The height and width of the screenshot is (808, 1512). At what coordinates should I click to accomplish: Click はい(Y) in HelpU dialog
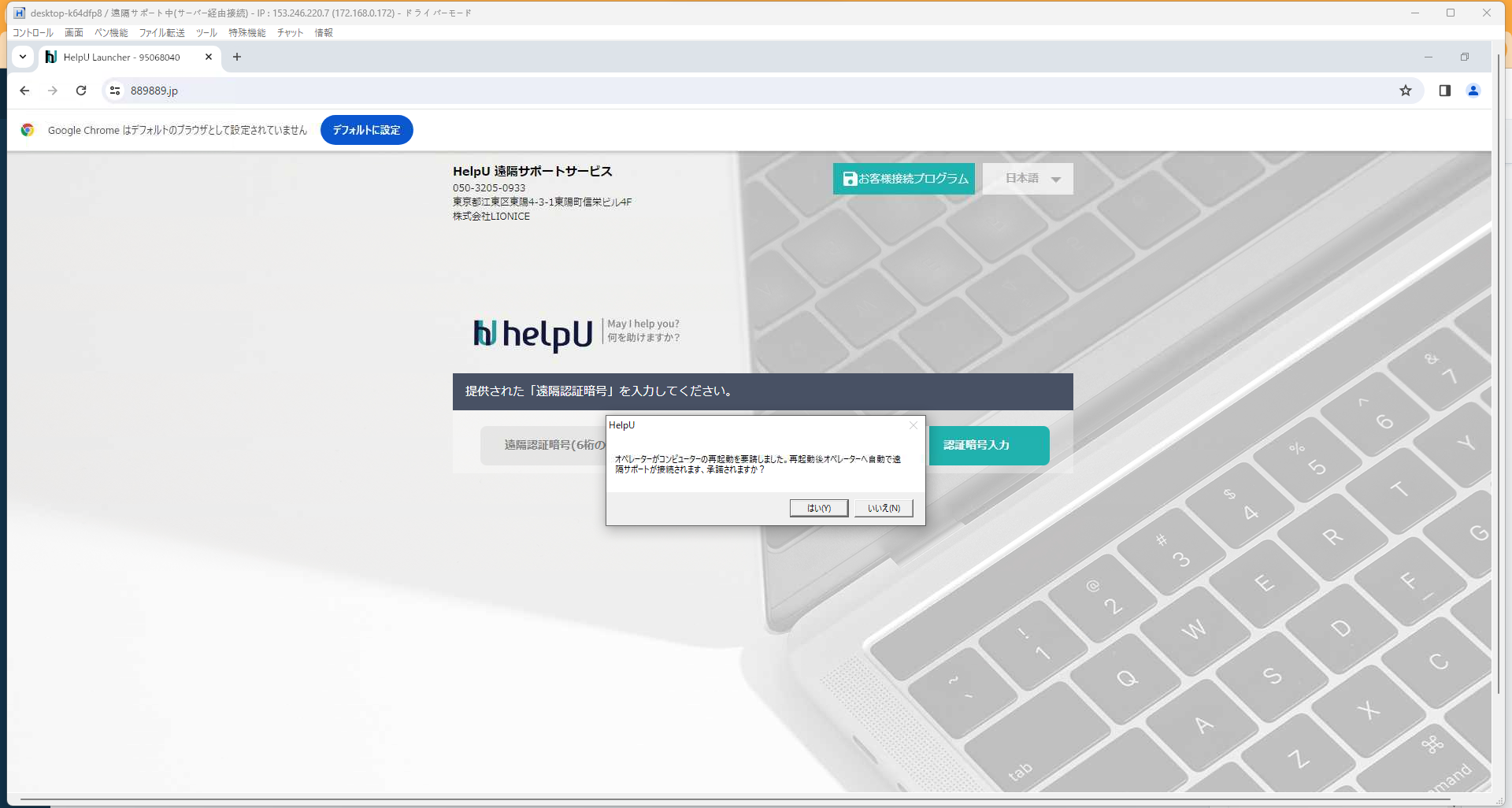point(819,508)
